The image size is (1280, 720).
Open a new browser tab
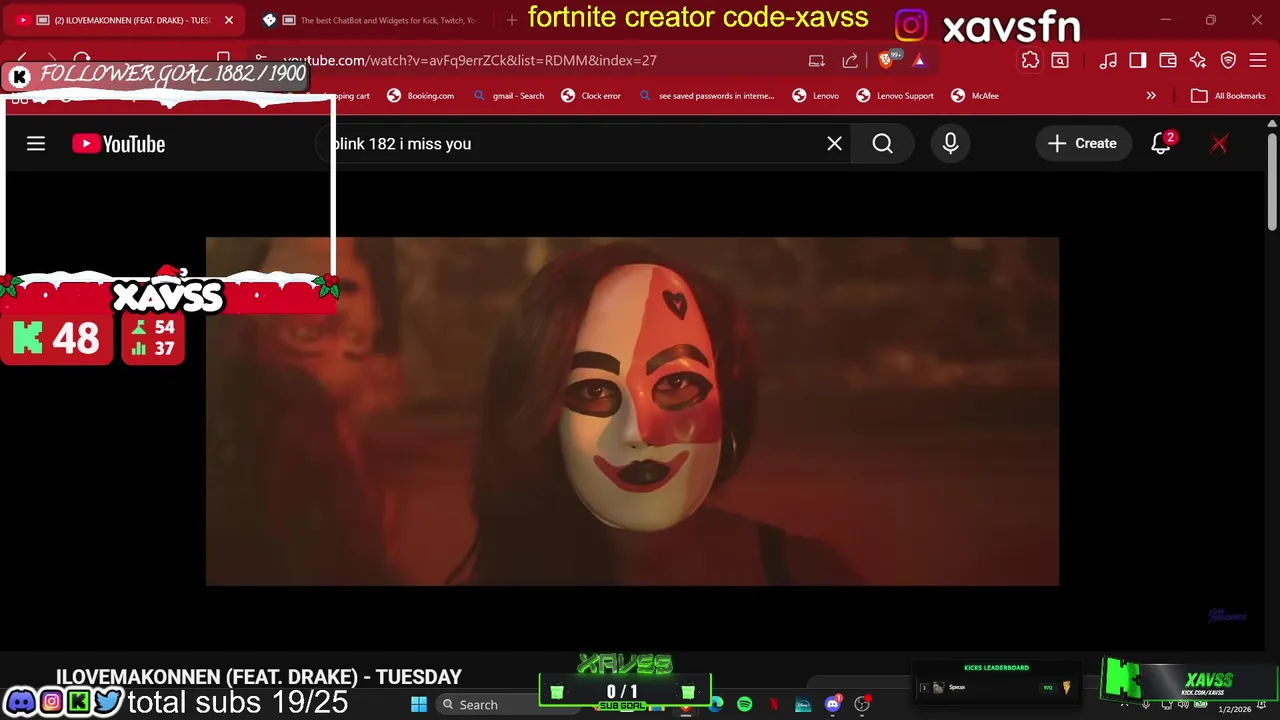point(512,20)
